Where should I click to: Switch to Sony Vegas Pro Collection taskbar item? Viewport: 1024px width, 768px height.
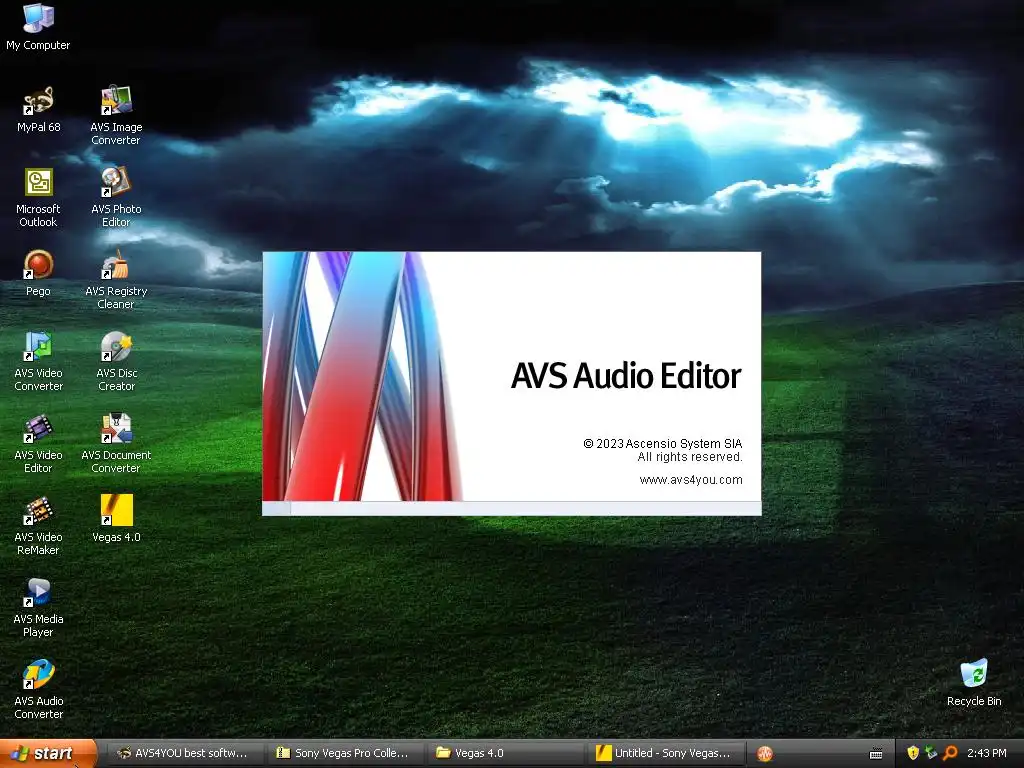pos(344,753)
